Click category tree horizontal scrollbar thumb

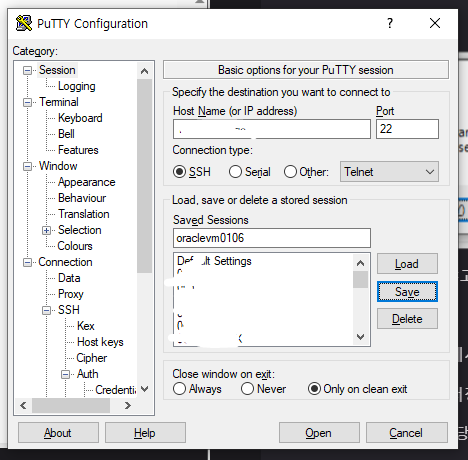coord(71,405)
